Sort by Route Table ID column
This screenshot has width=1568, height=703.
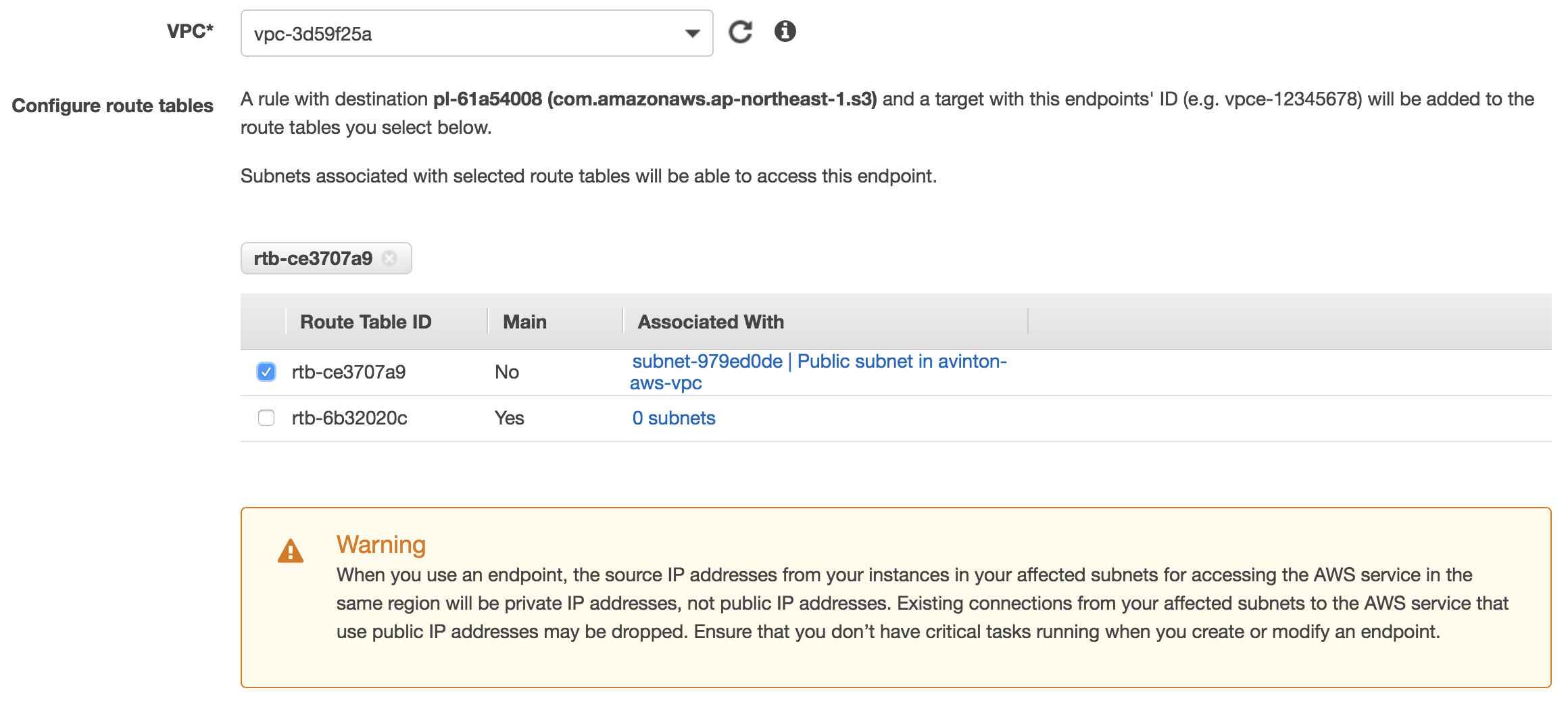366,322
